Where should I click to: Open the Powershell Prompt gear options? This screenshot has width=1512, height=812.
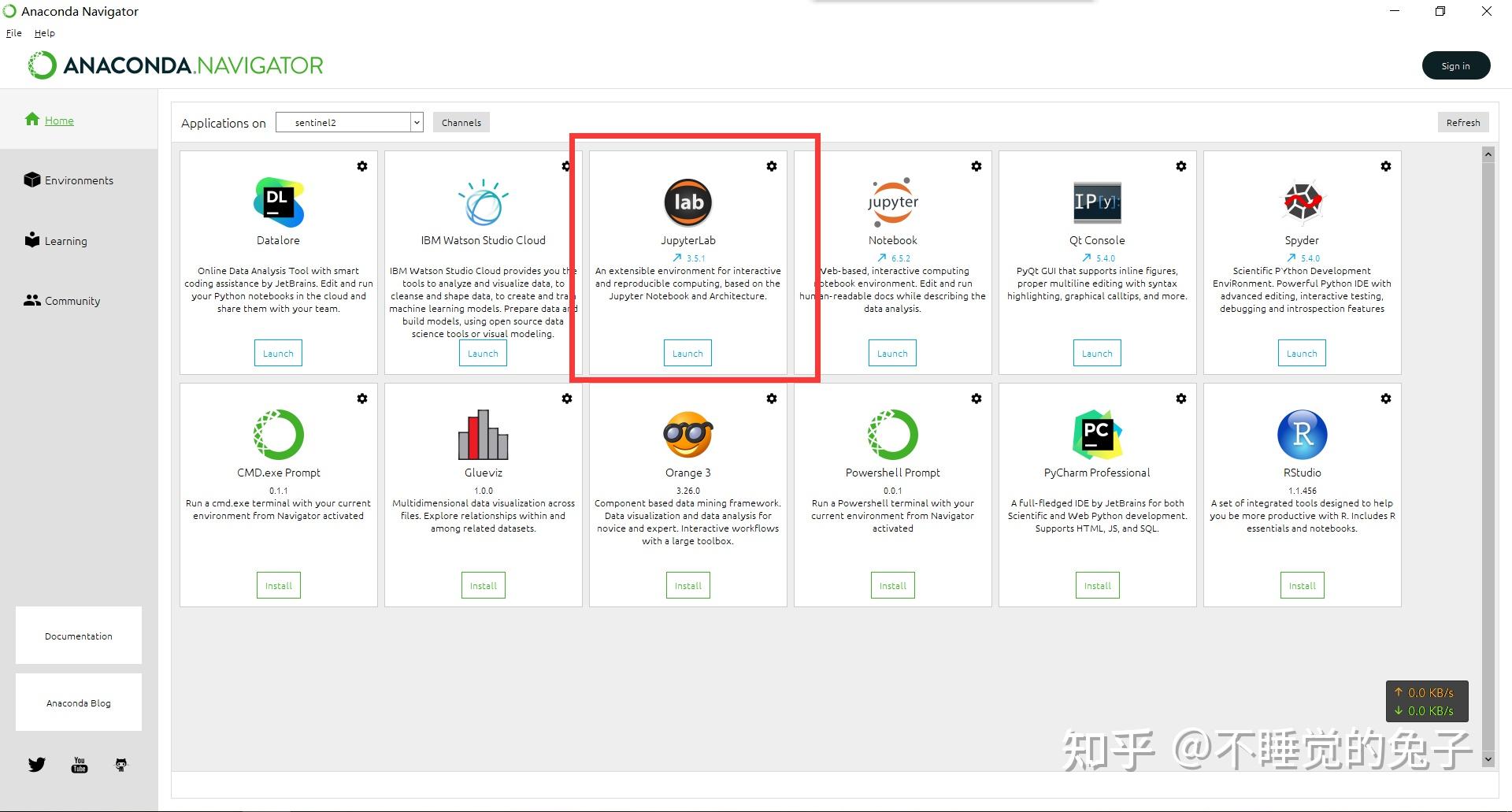pos(976,399)
